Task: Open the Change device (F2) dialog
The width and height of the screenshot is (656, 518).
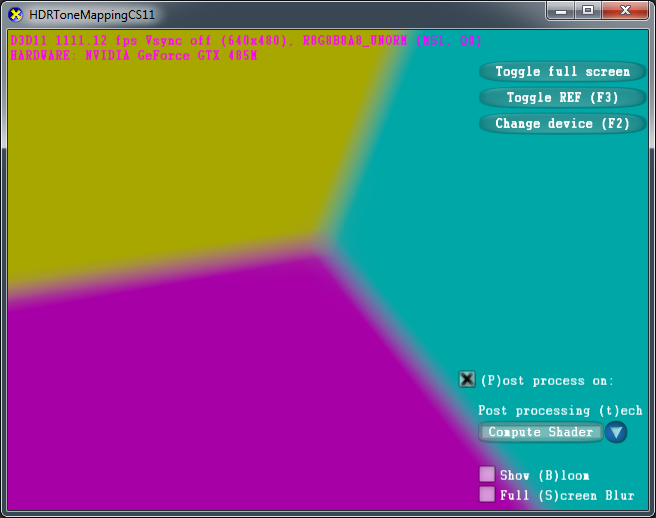Action: click(562, 124)
